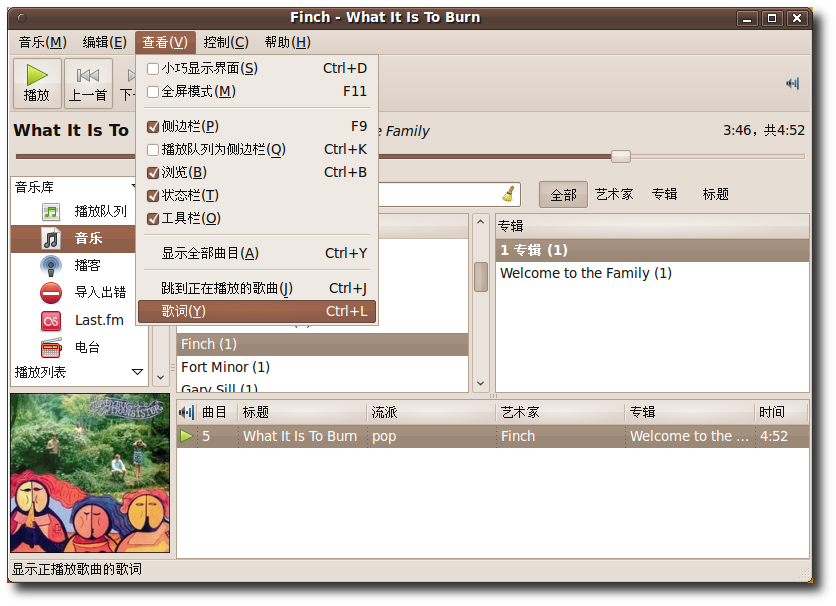Screen dimensions: 836x606
Task: Uncheck 侧边栏 sidebar option
Action: [153, 127]
